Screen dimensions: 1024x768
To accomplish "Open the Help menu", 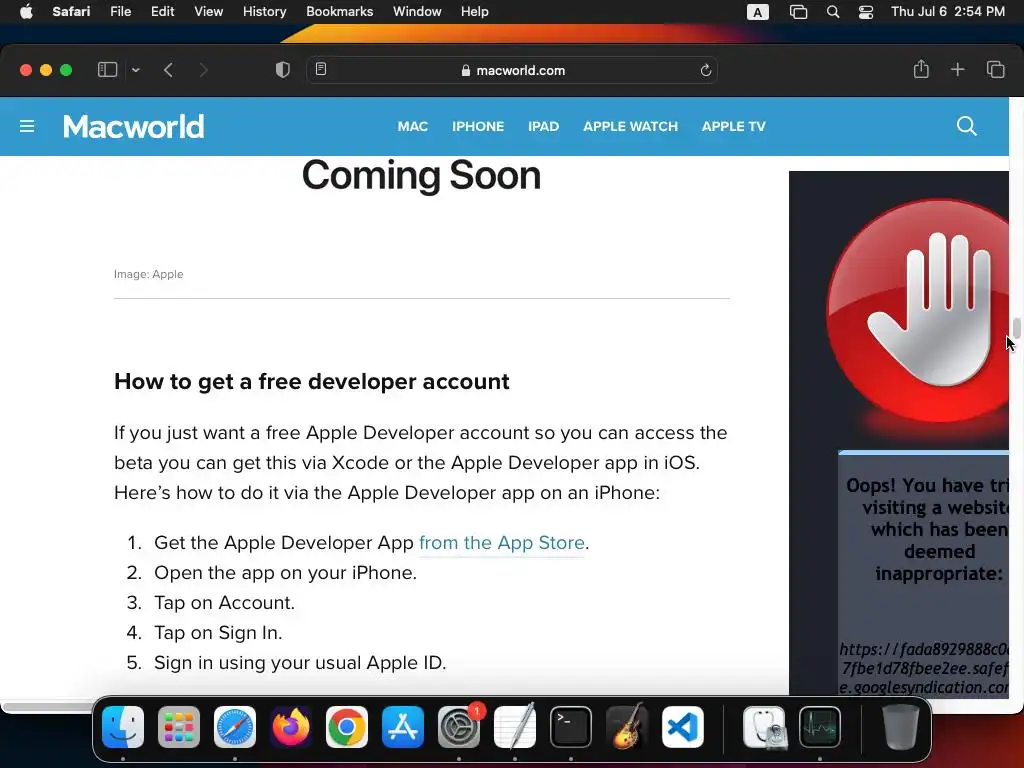I will tap(475, 12).
